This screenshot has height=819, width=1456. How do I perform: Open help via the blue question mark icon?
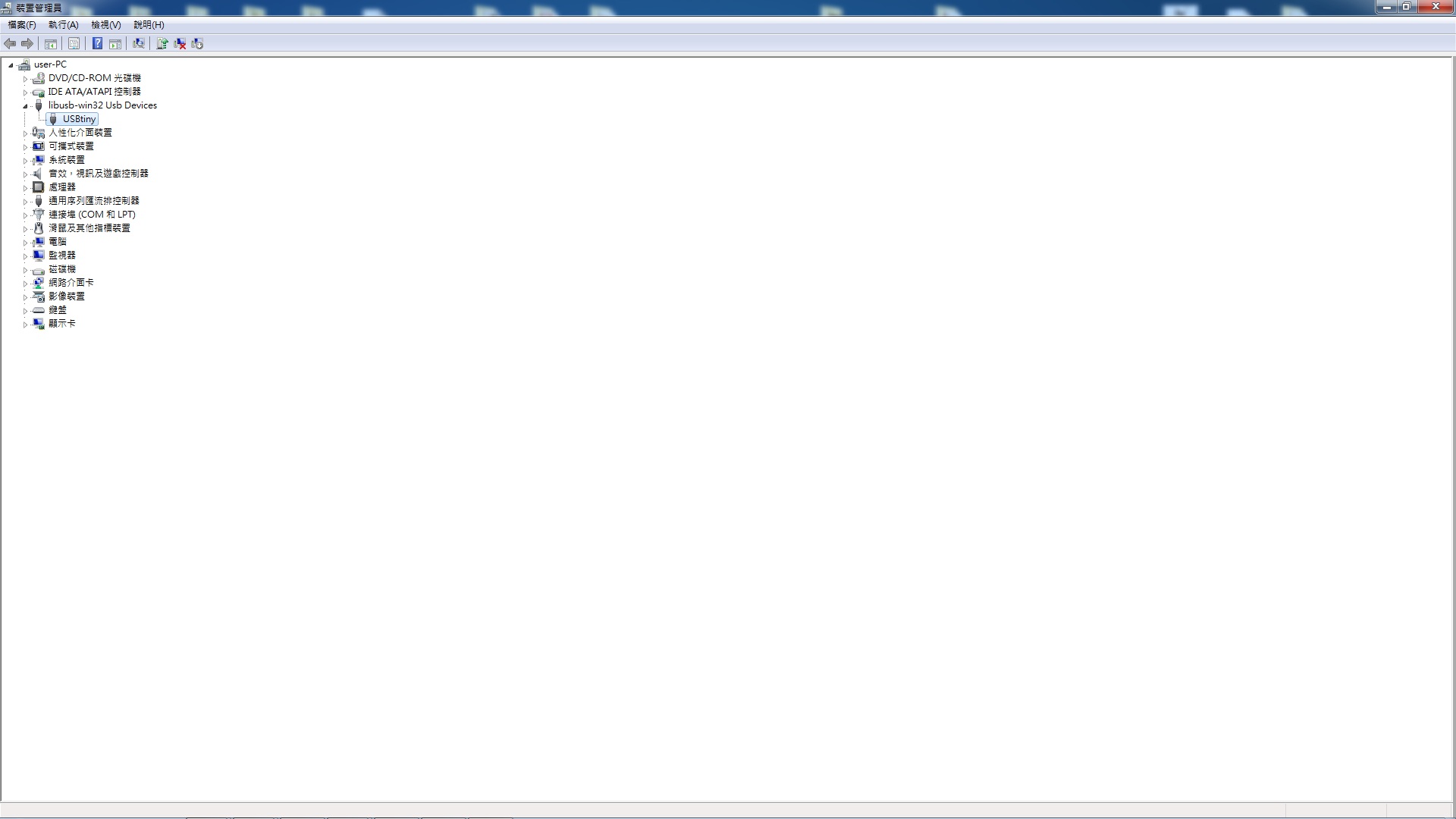click(97, 44)
